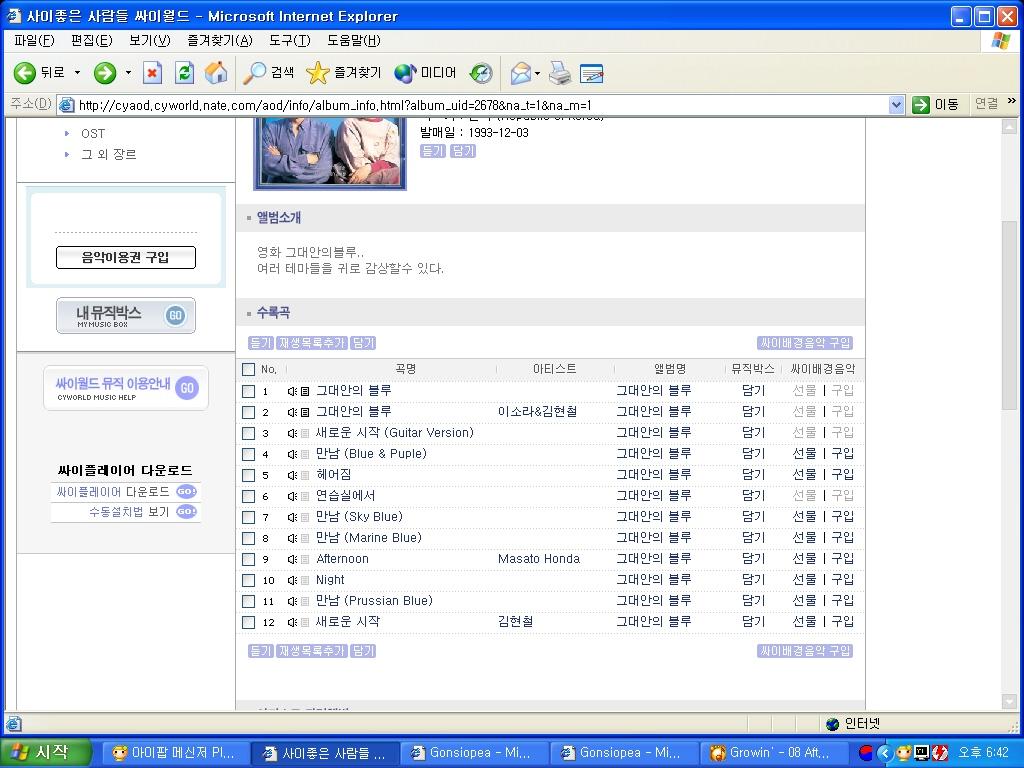Open the 즐겨찾기 favorites star button
1024x768 pixels.
(344, 72)
